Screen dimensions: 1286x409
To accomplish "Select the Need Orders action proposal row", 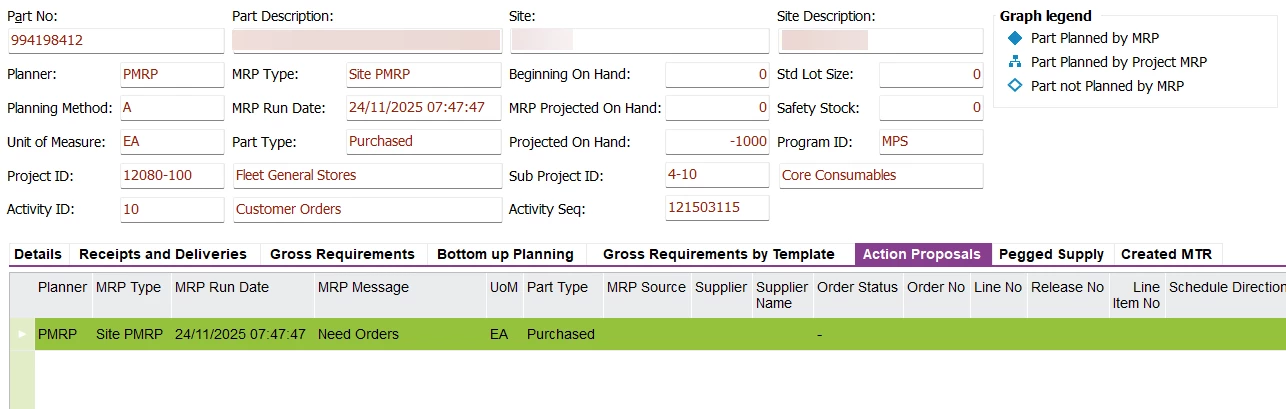I will pos(358,334).
